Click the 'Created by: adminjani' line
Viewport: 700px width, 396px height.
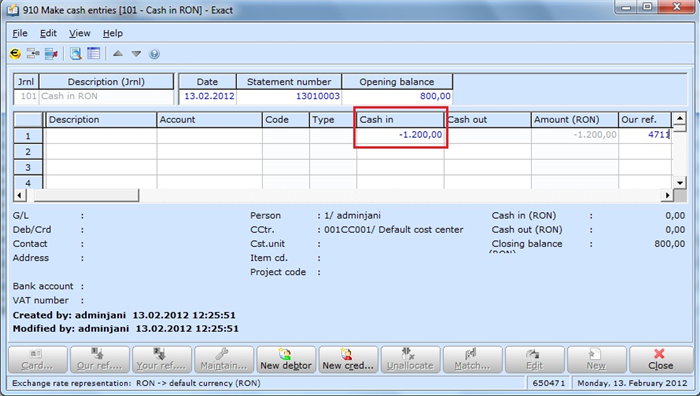(124, 315)
